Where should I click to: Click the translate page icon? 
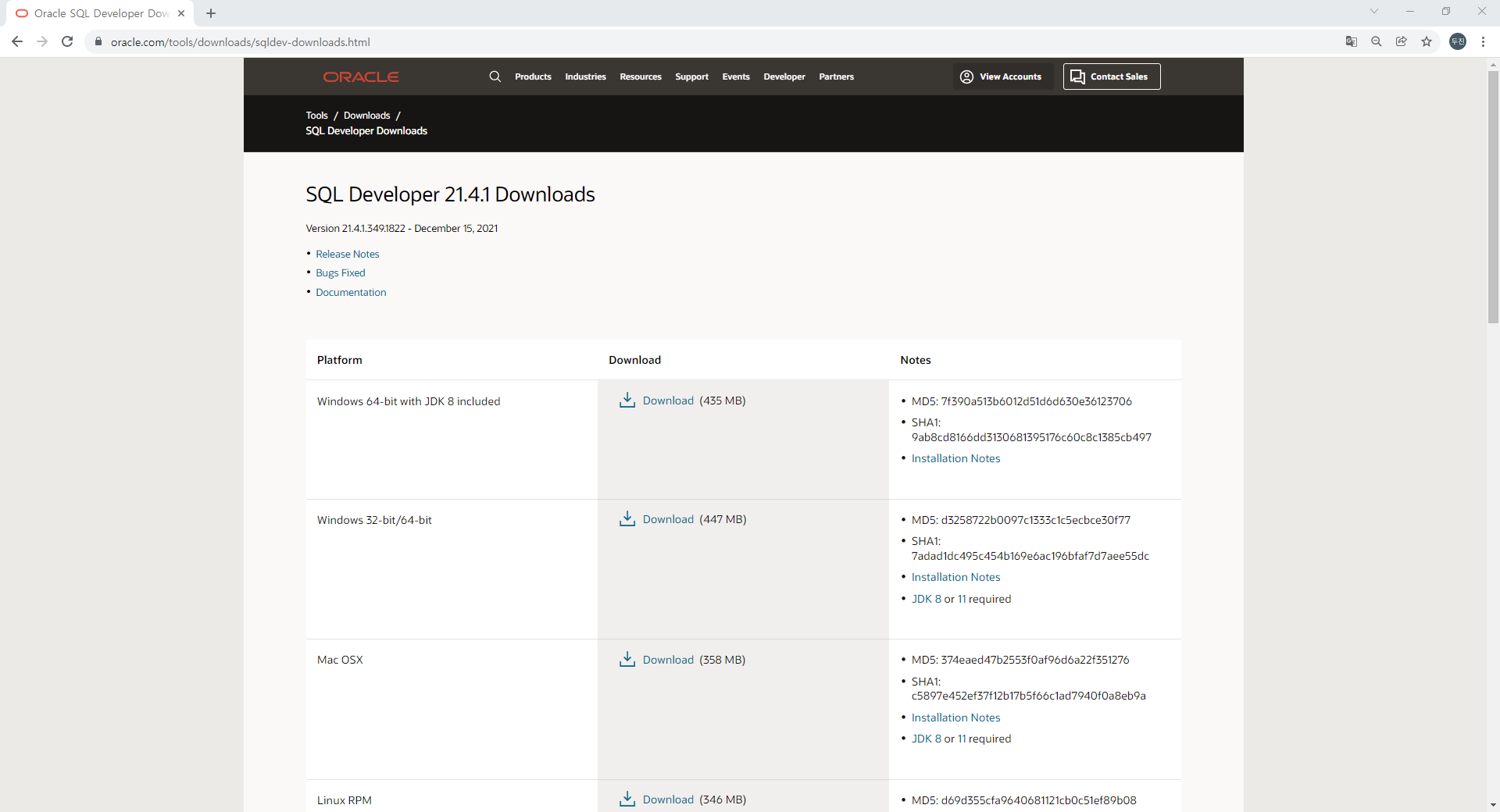coord(1352,41)
